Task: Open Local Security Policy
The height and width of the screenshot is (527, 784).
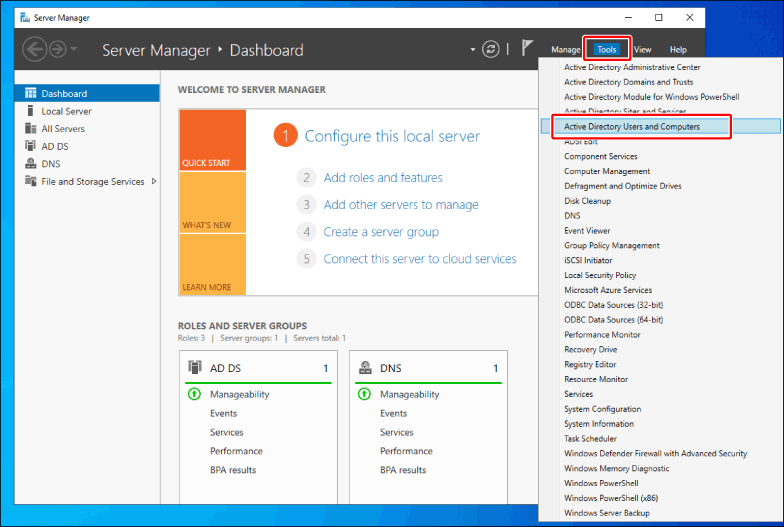Action: coord(600,275)
